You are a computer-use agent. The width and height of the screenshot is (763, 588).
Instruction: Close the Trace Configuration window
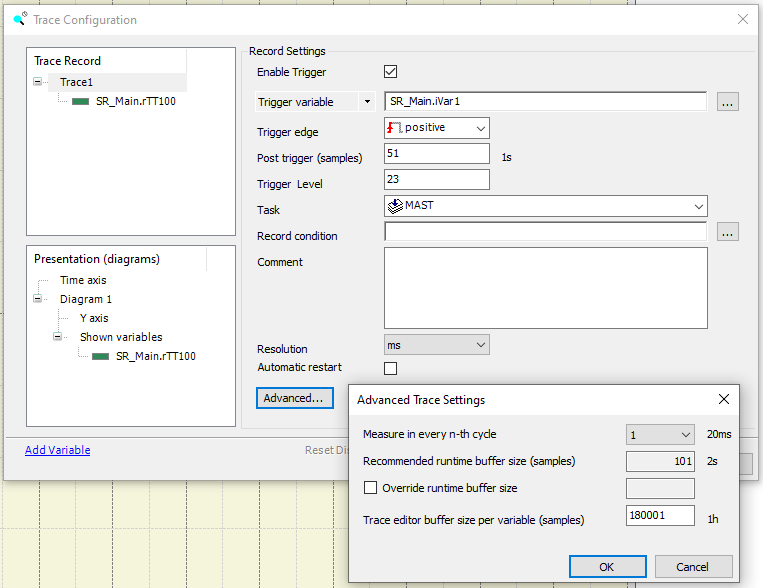(x=742, y=19)
